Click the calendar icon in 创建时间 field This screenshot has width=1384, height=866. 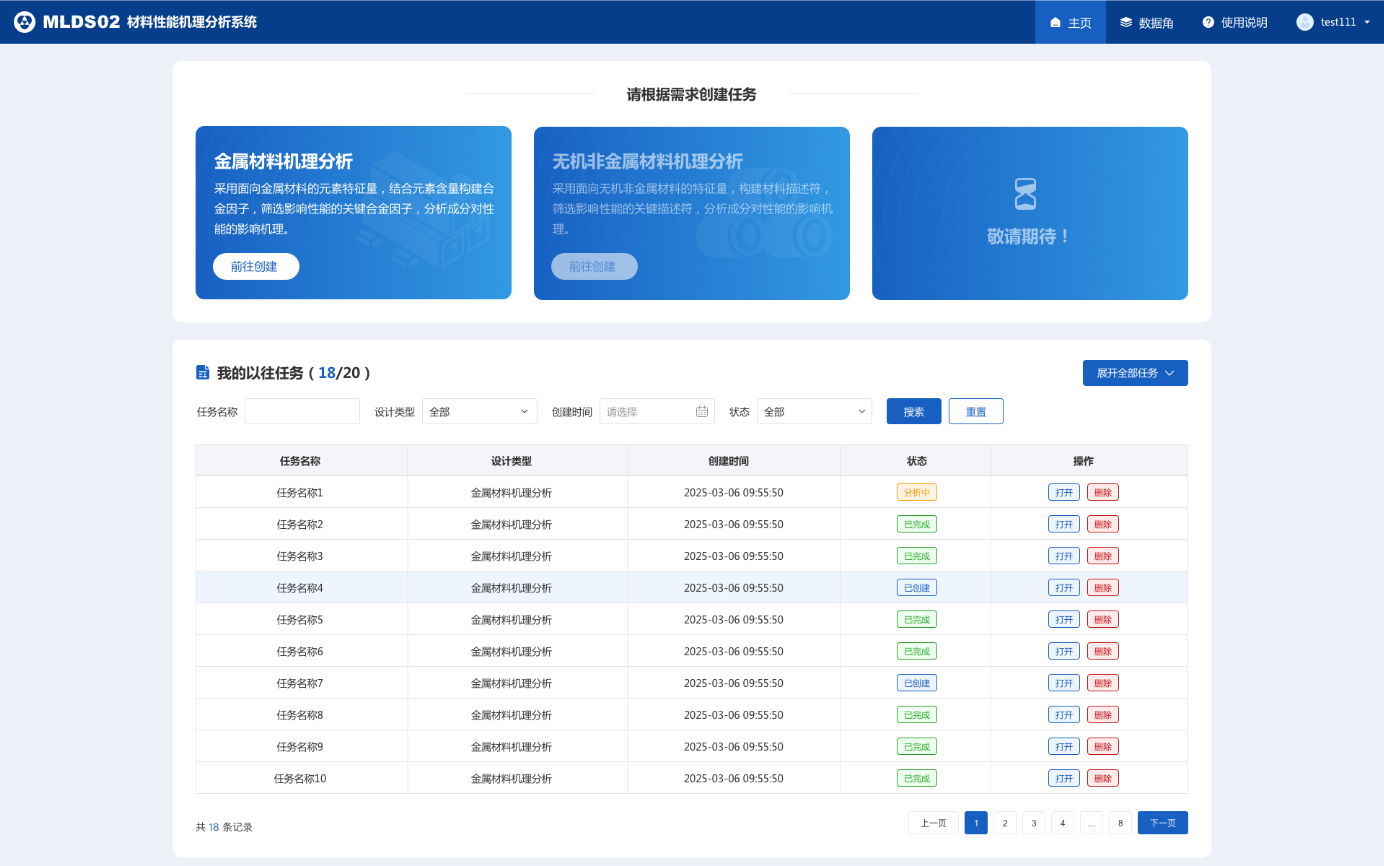701,411
